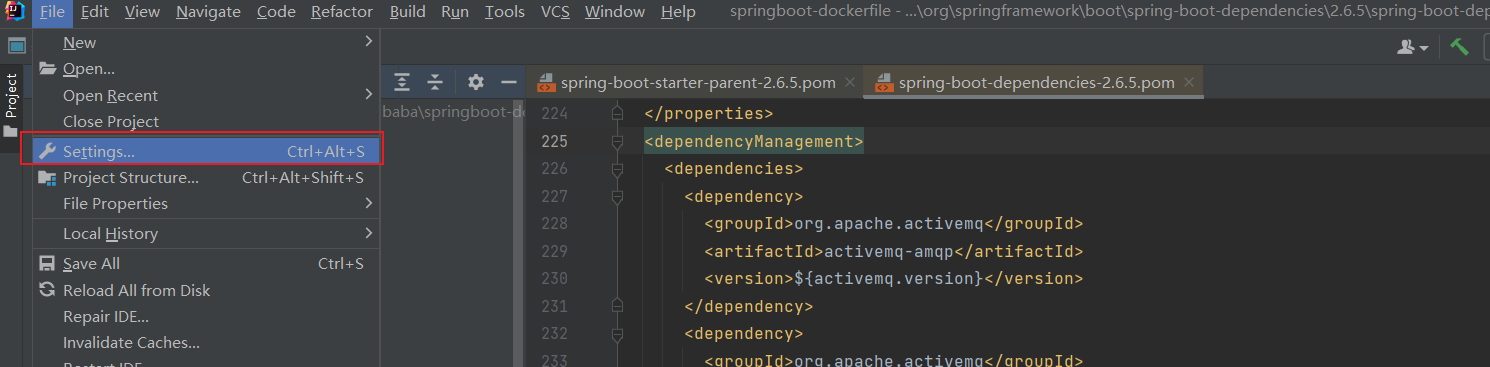The width and height of the screenshot is (1490, 367).
Task: Click the Save All disk icon
Action: (x=47, y=263)
